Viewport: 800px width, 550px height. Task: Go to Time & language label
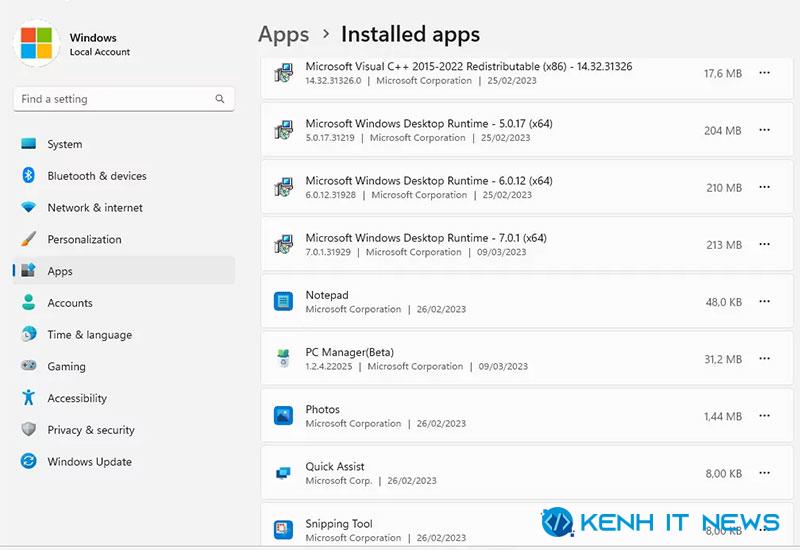coord(90,335)
